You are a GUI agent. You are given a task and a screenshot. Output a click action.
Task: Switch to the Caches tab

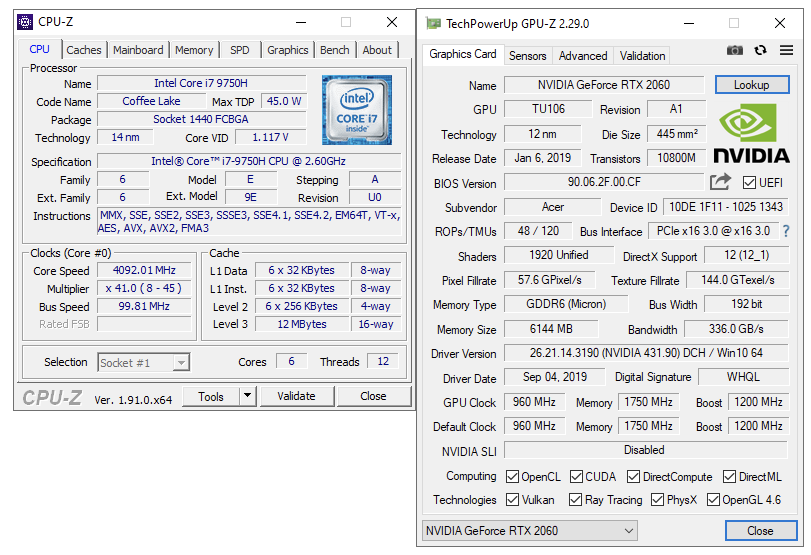(x=84, y=50)
